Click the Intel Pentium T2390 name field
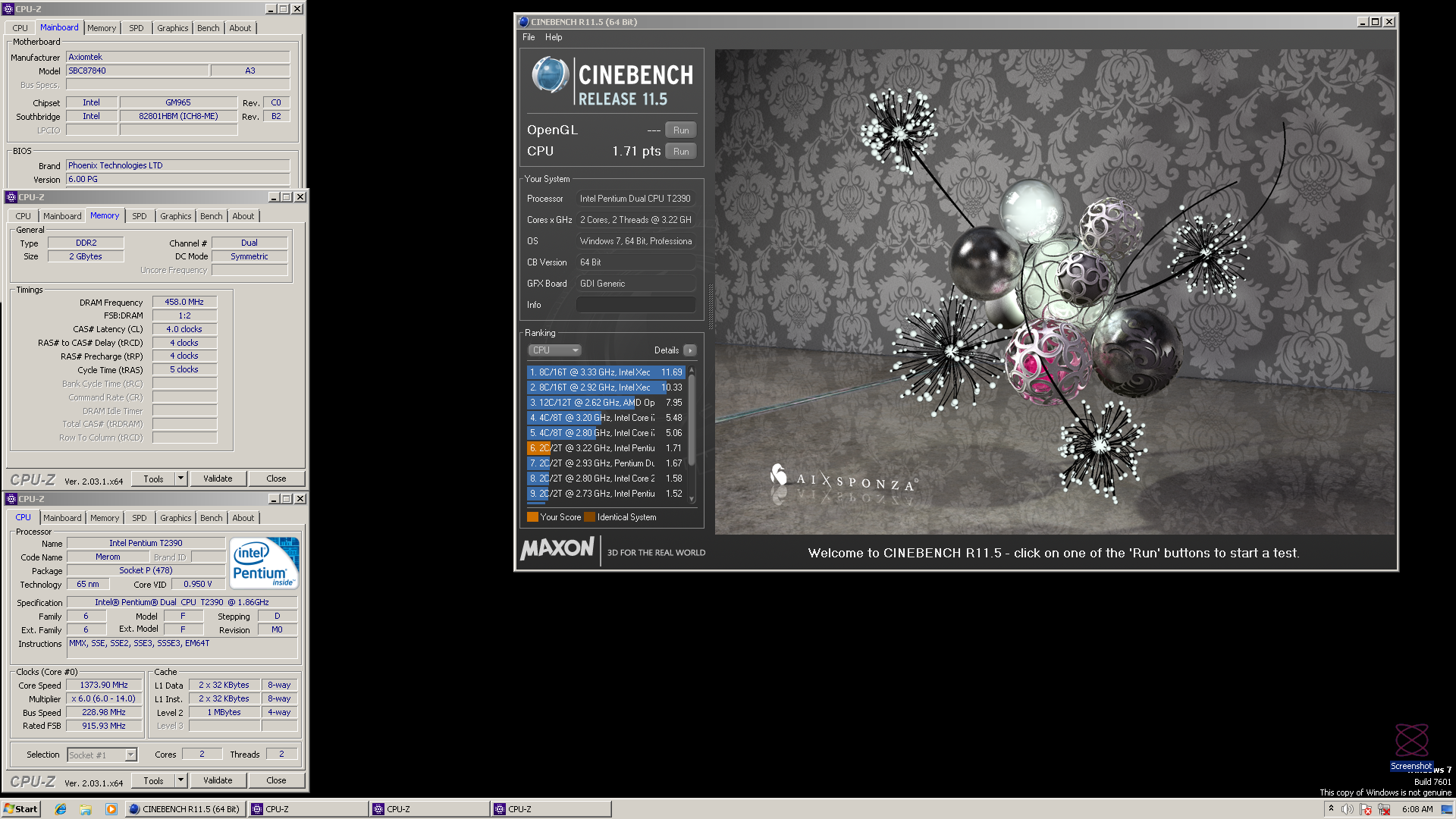This screenshot has width=1456, height=819. point(146,543)
